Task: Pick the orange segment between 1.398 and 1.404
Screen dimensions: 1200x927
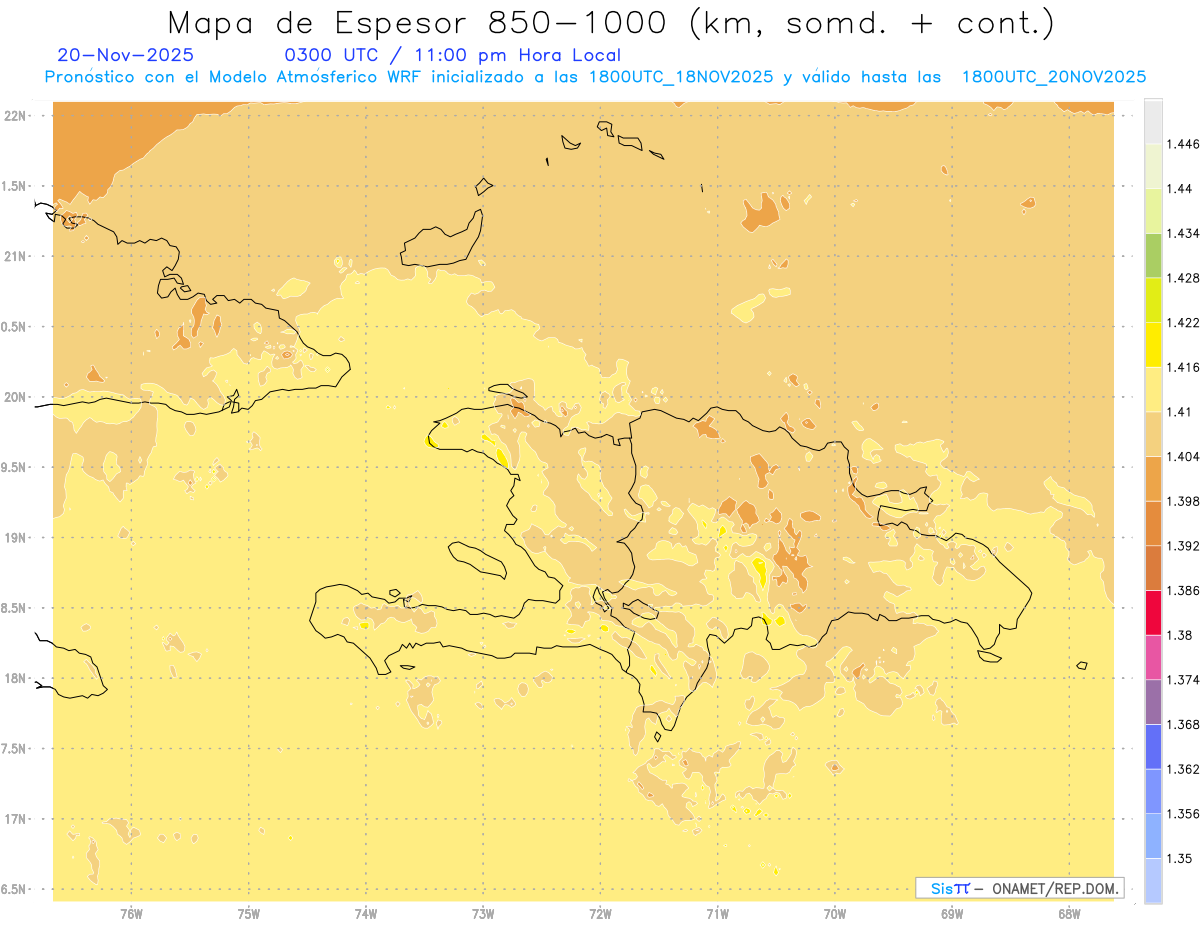Action: click(x=1153, y=478)
